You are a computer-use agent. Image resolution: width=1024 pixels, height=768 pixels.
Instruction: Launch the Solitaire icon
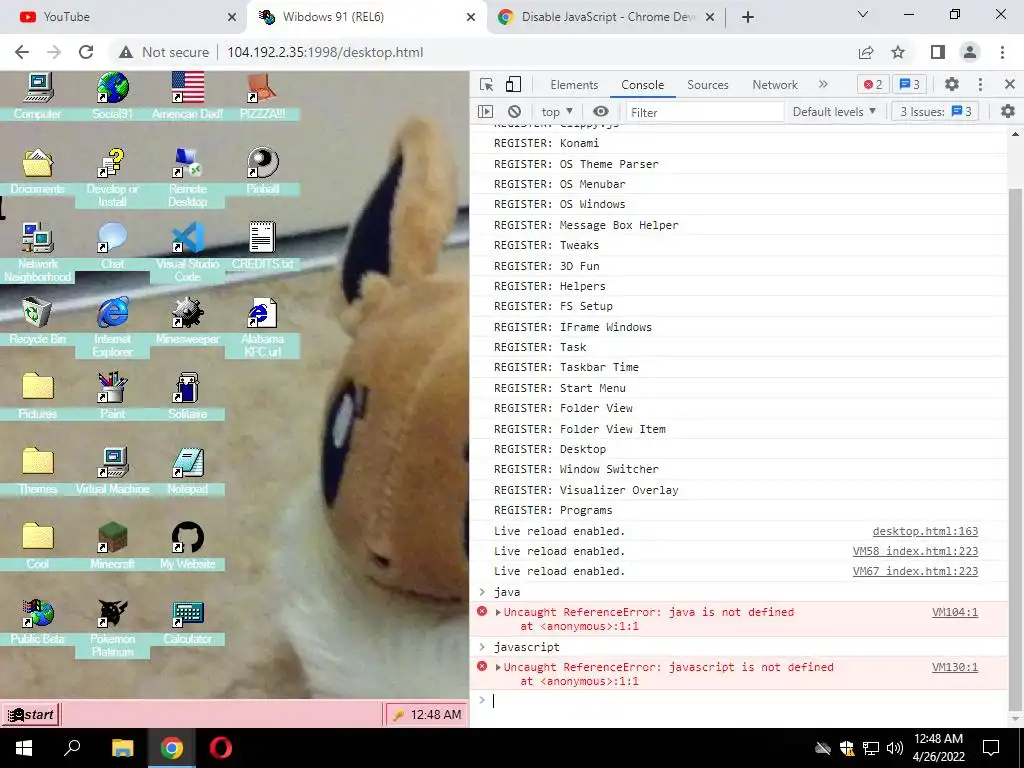[187, 388]
